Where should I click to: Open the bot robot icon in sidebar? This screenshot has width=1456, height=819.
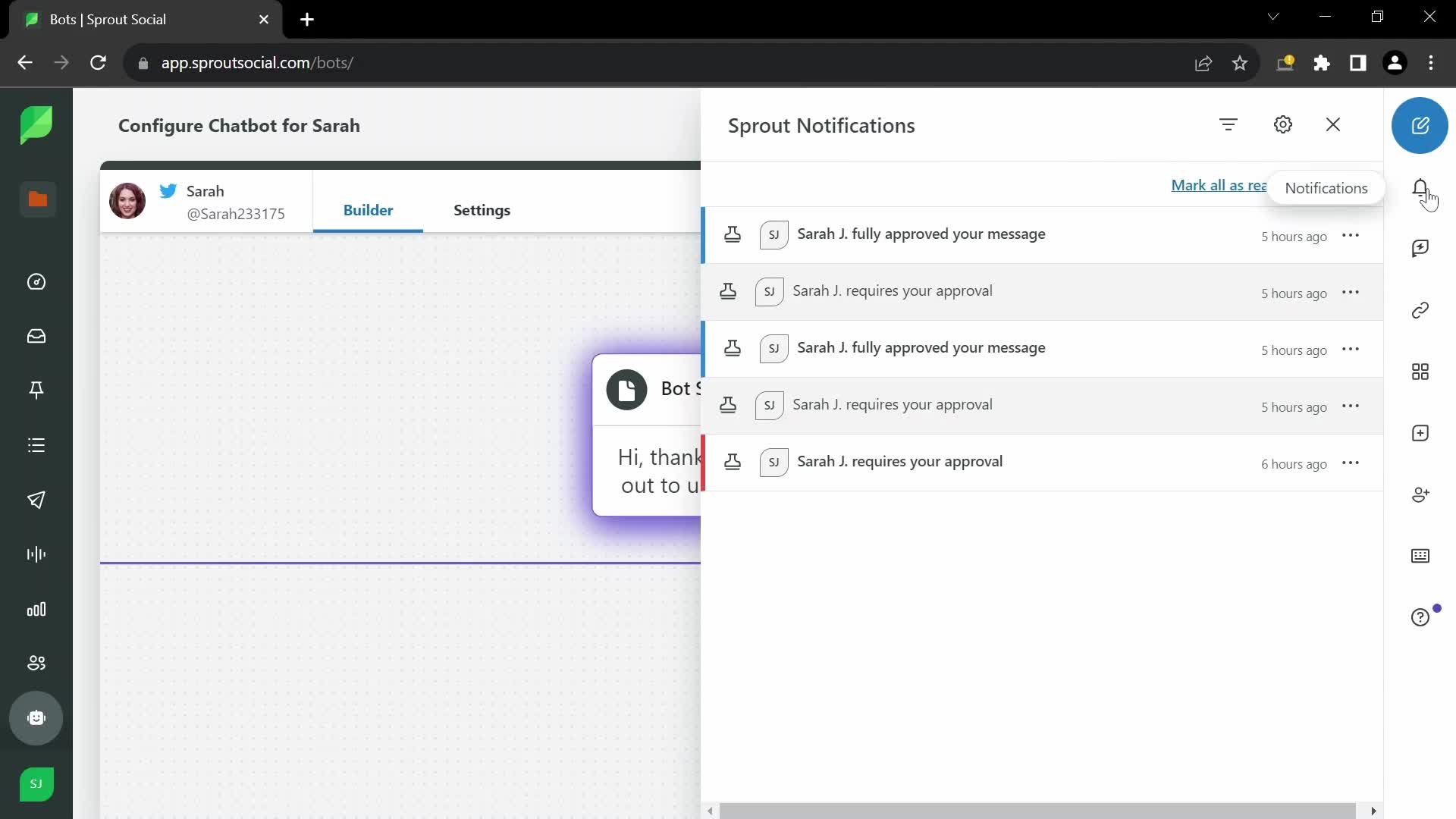[36, 718]
